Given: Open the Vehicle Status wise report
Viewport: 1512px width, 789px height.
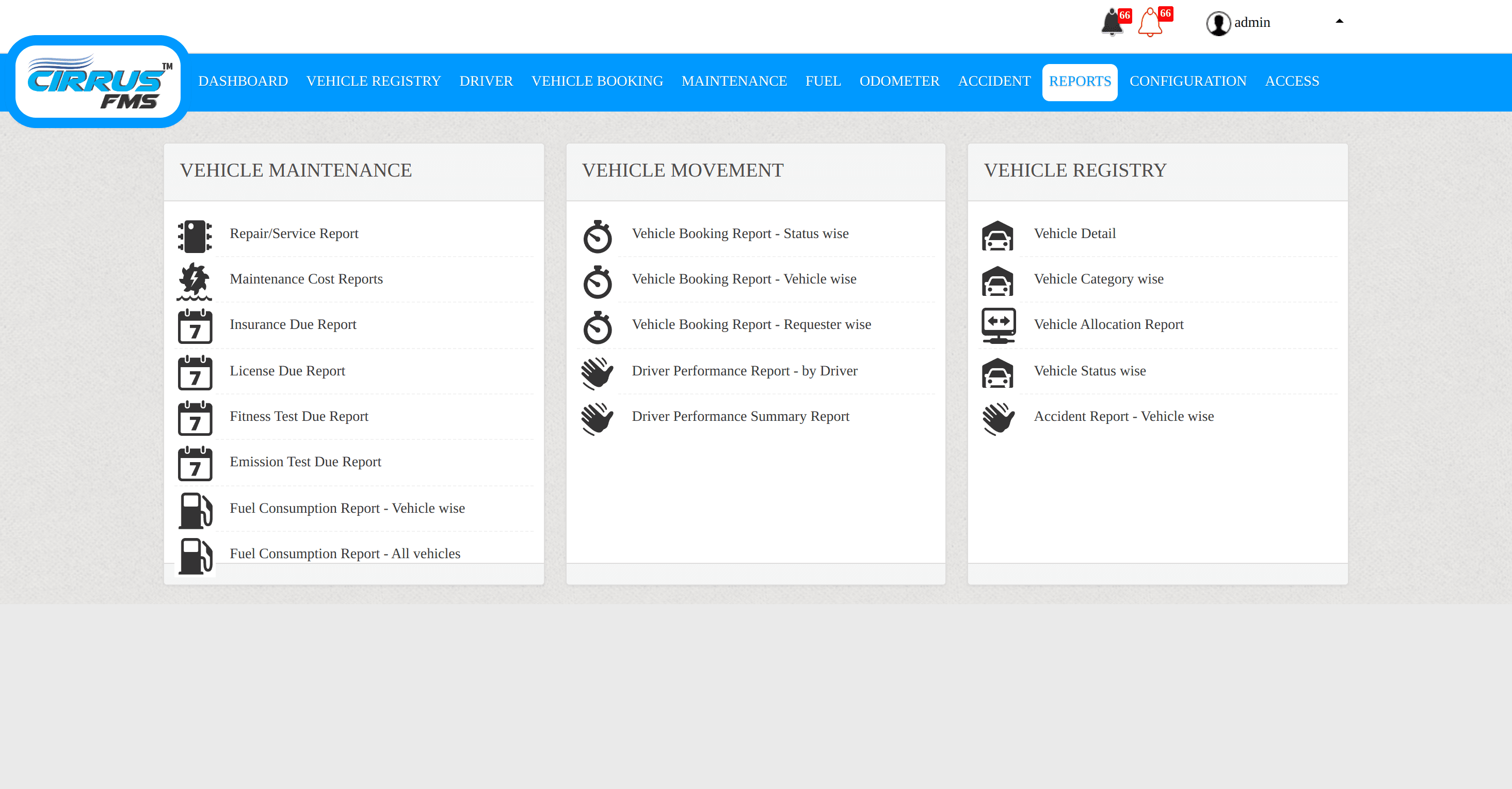Looking at the screenshot, I should [1089, 371].
